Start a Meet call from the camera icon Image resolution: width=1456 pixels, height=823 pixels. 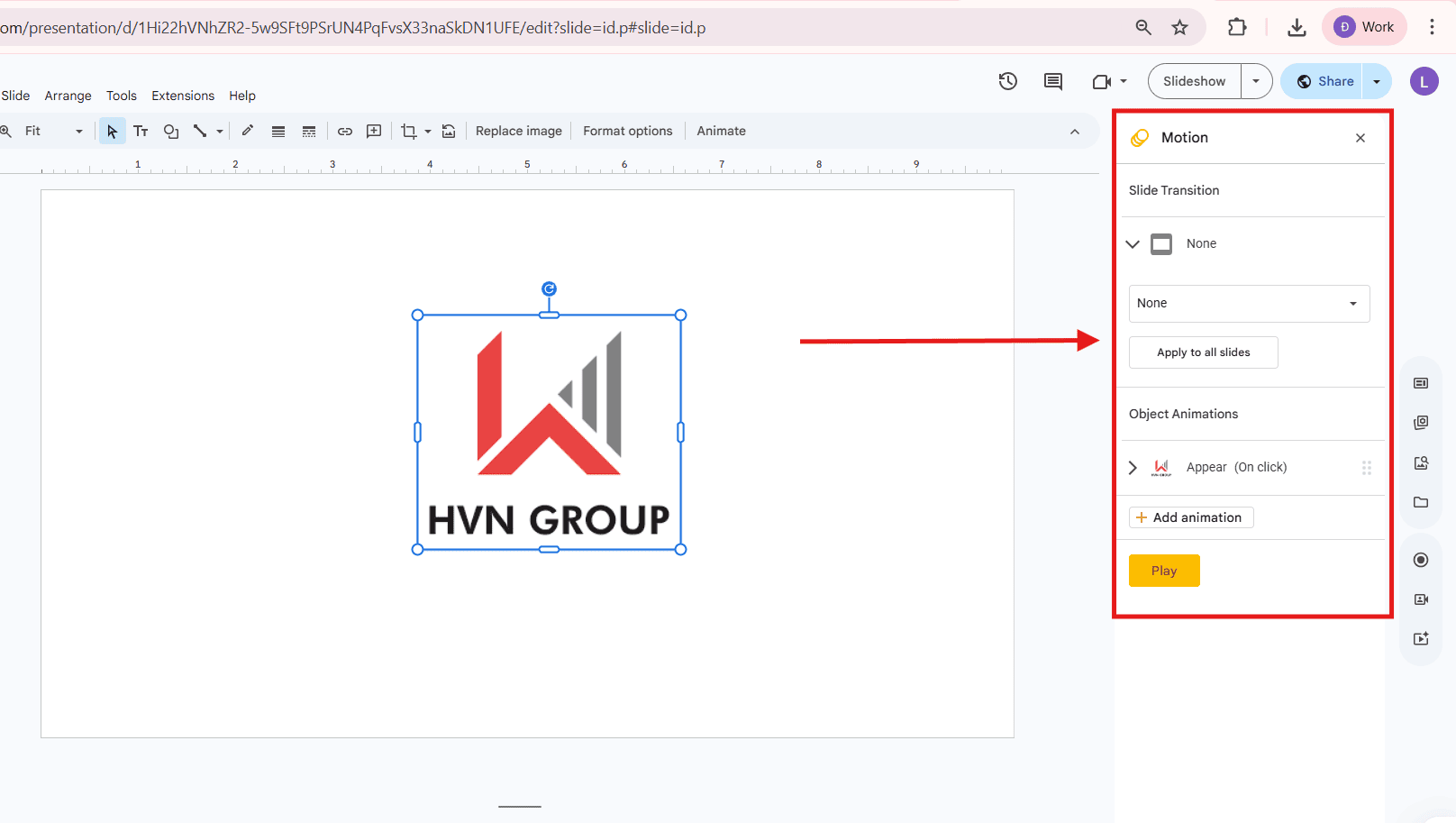click(x=1101, y=81)
